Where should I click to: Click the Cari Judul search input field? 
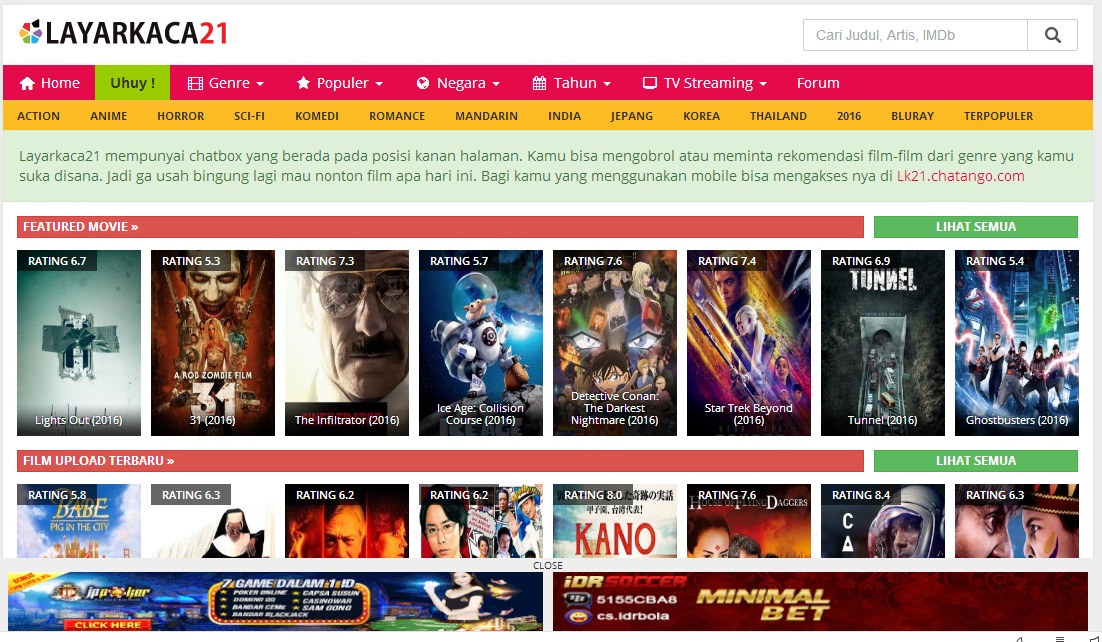tap(910, 34)
